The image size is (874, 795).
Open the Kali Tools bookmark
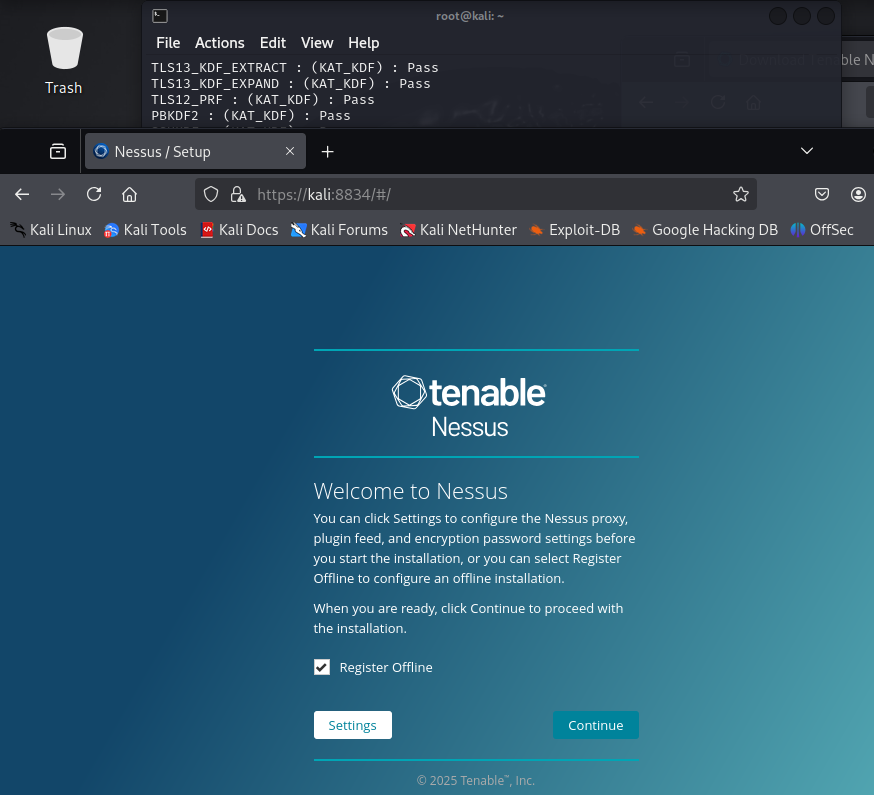point(145,230)
